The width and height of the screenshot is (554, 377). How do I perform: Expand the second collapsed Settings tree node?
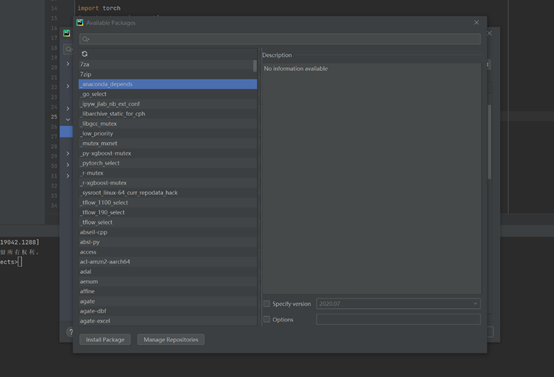click(x=68, y=86)
